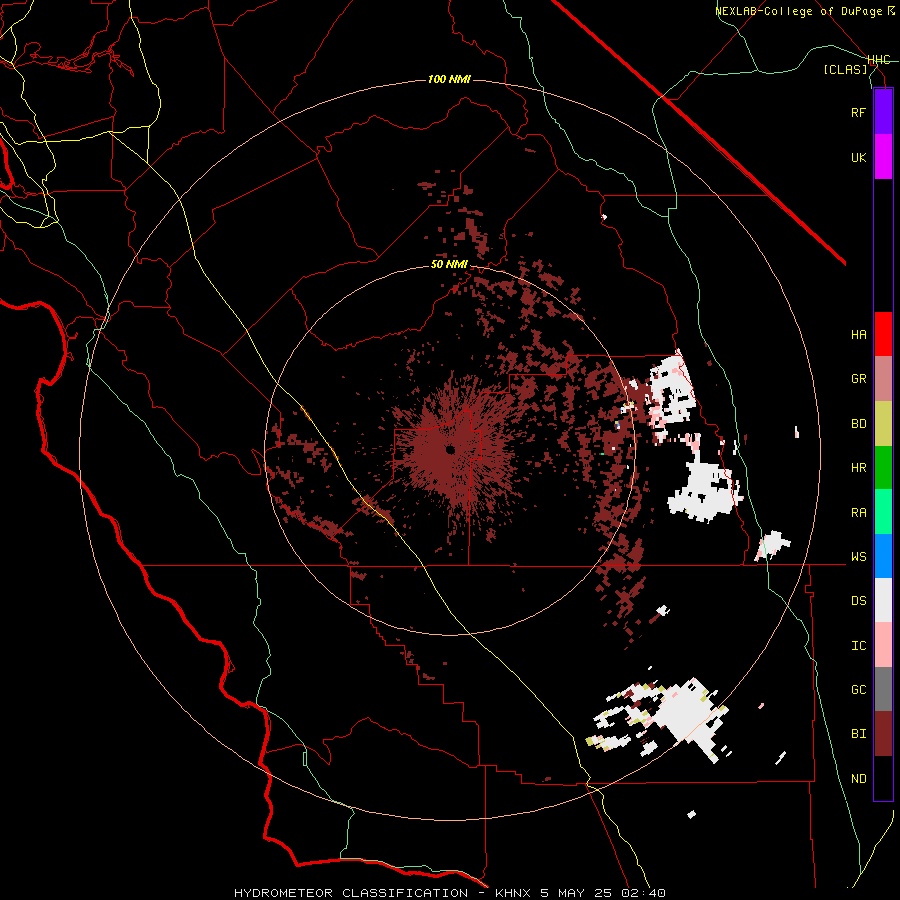Screen dimensions: 900x900
Task: Click the HR heavy rain green swatch
Action: click(x=883, y=468)
